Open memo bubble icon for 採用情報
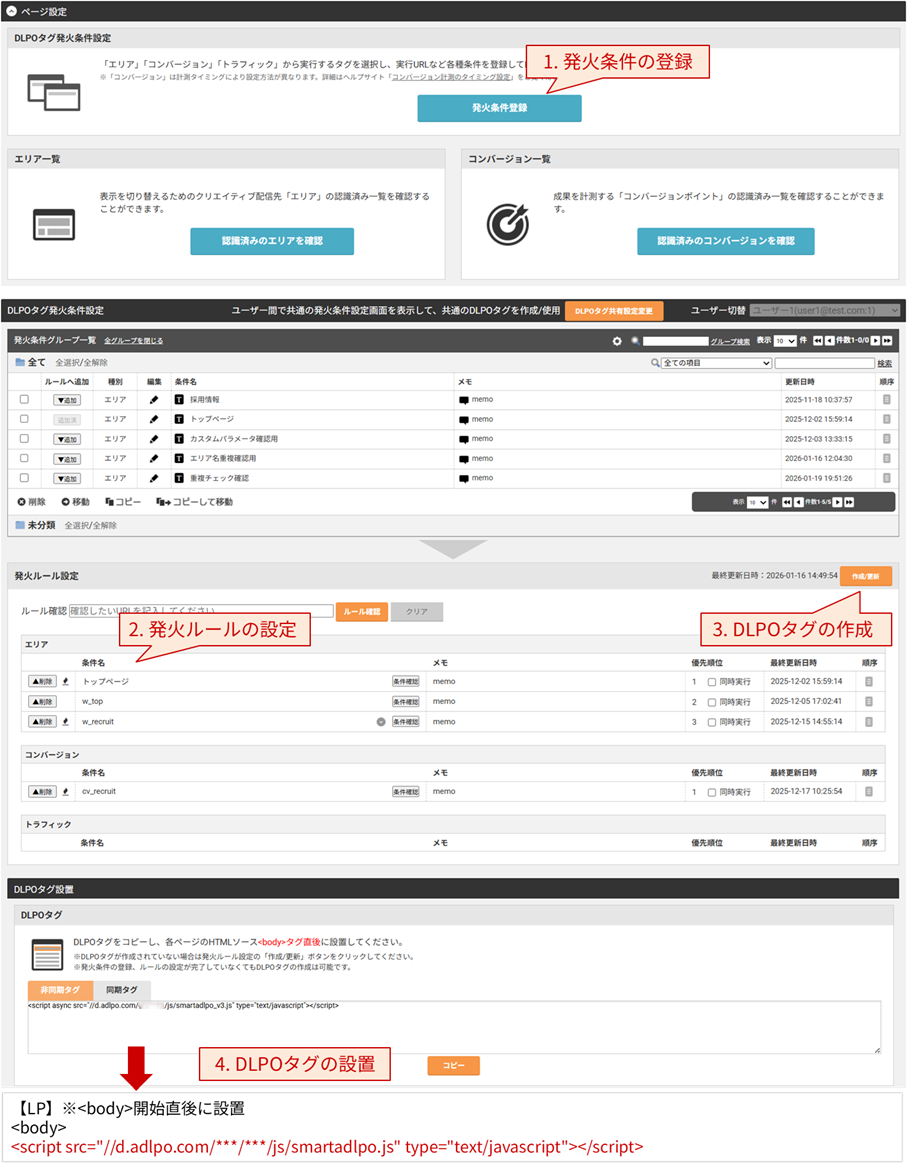The image size is (907, 1165). pos(464,400)
